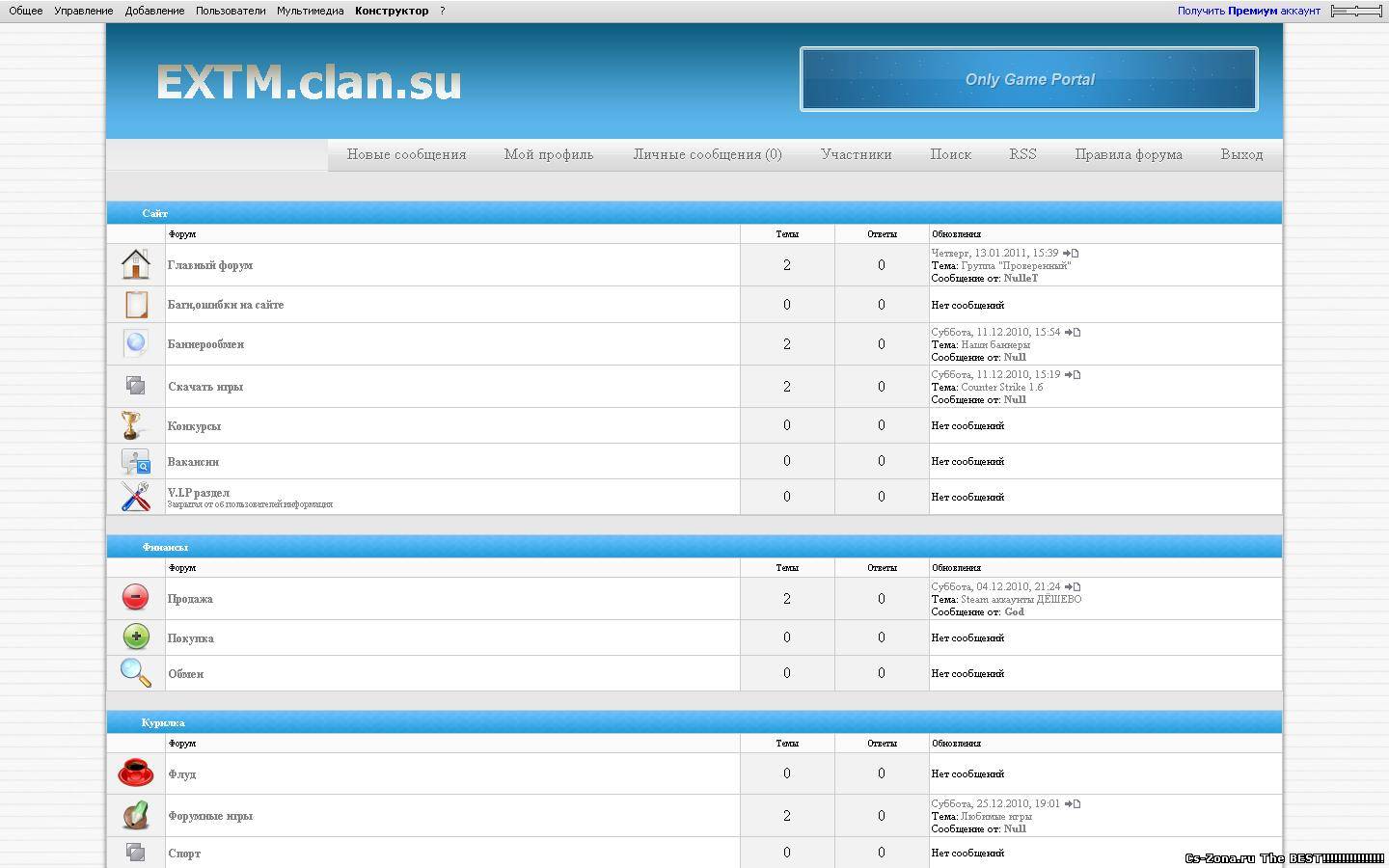Screen dimensions: 1389x868
Task: Open the Общее menu
Action: [26, 11]
